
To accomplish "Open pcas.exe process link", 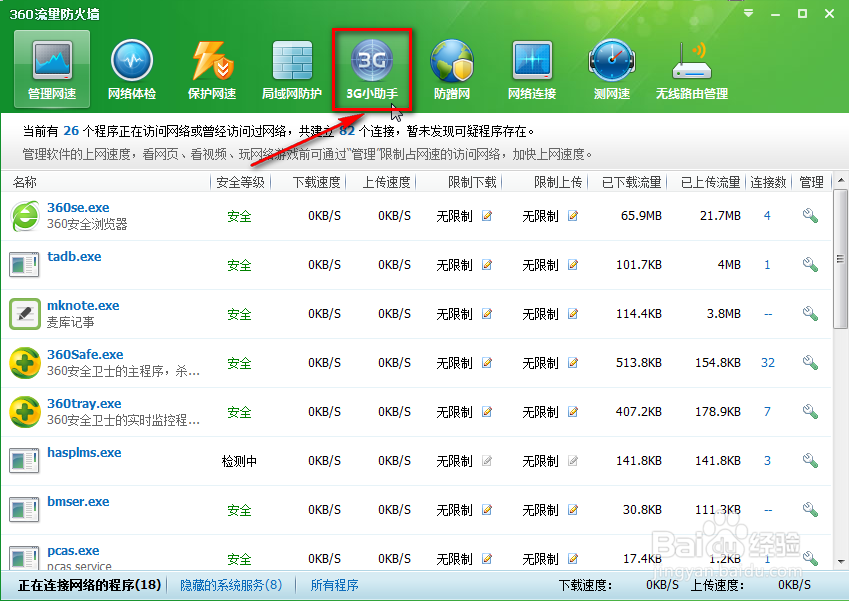I will coord(73,551).
